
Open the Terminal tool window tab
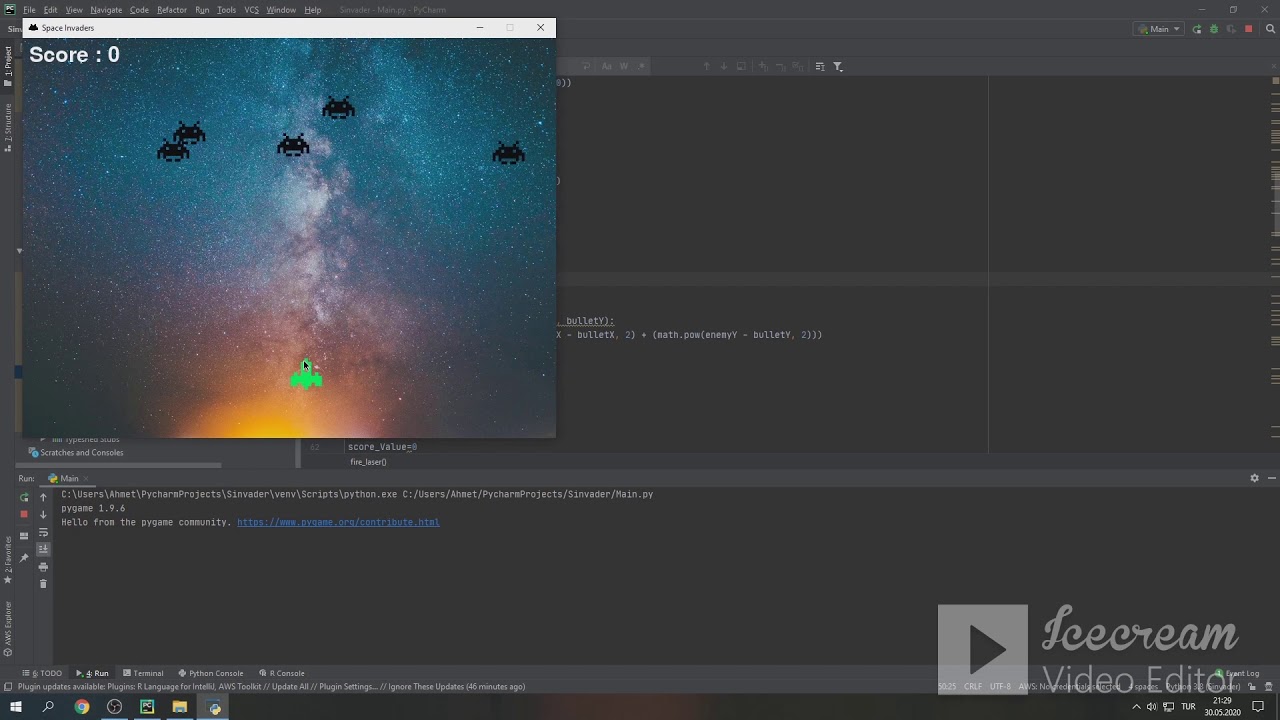(142, 673)
